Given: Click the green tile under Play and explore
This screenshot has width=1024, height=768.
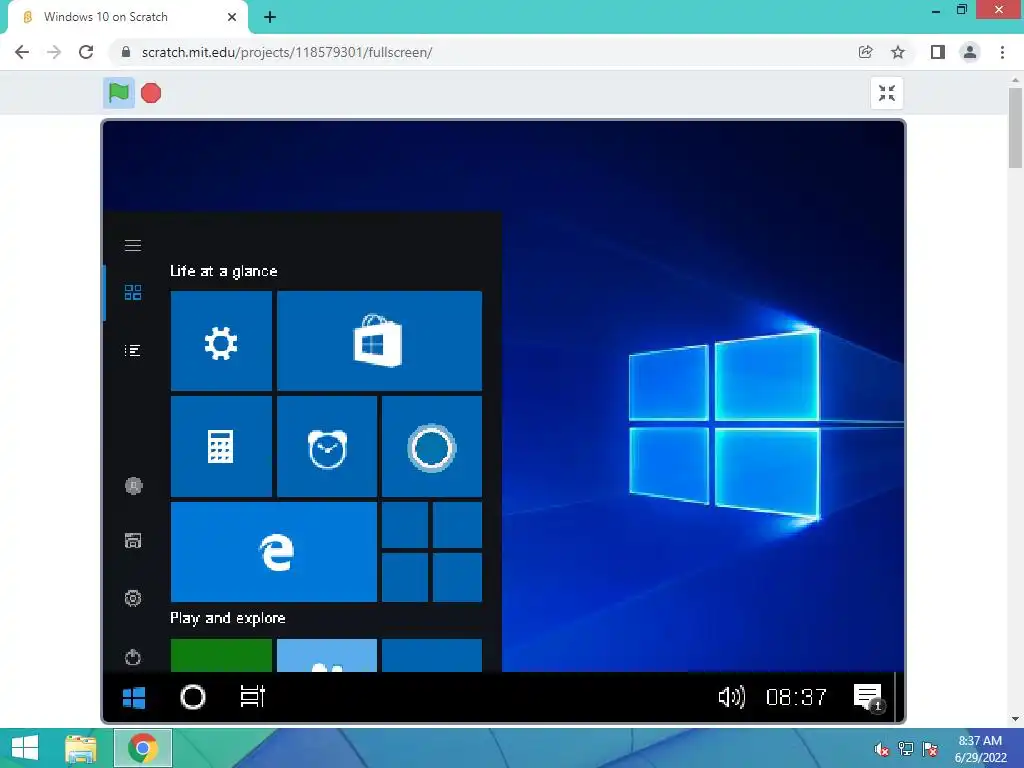Looking at the screenshot, I should tap(221, 655).
